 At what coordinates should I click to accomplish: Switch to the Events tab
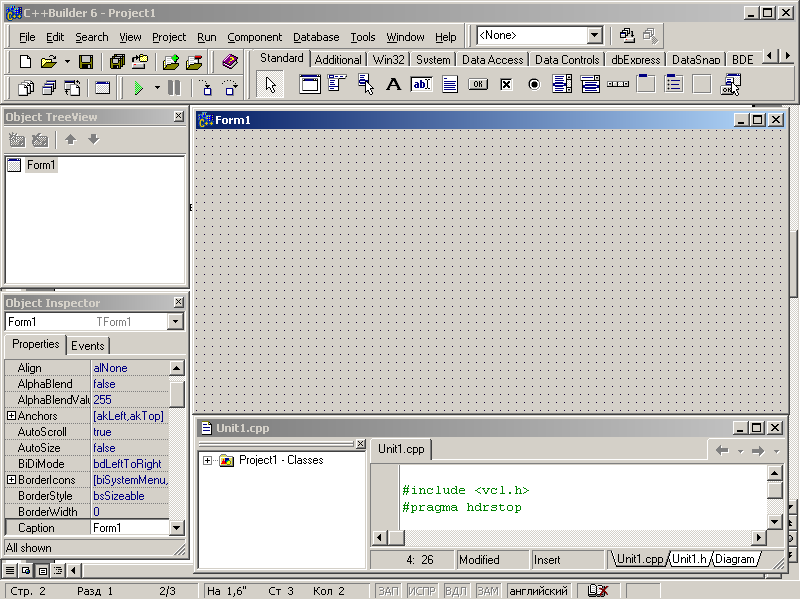click(x=87, y=345)
